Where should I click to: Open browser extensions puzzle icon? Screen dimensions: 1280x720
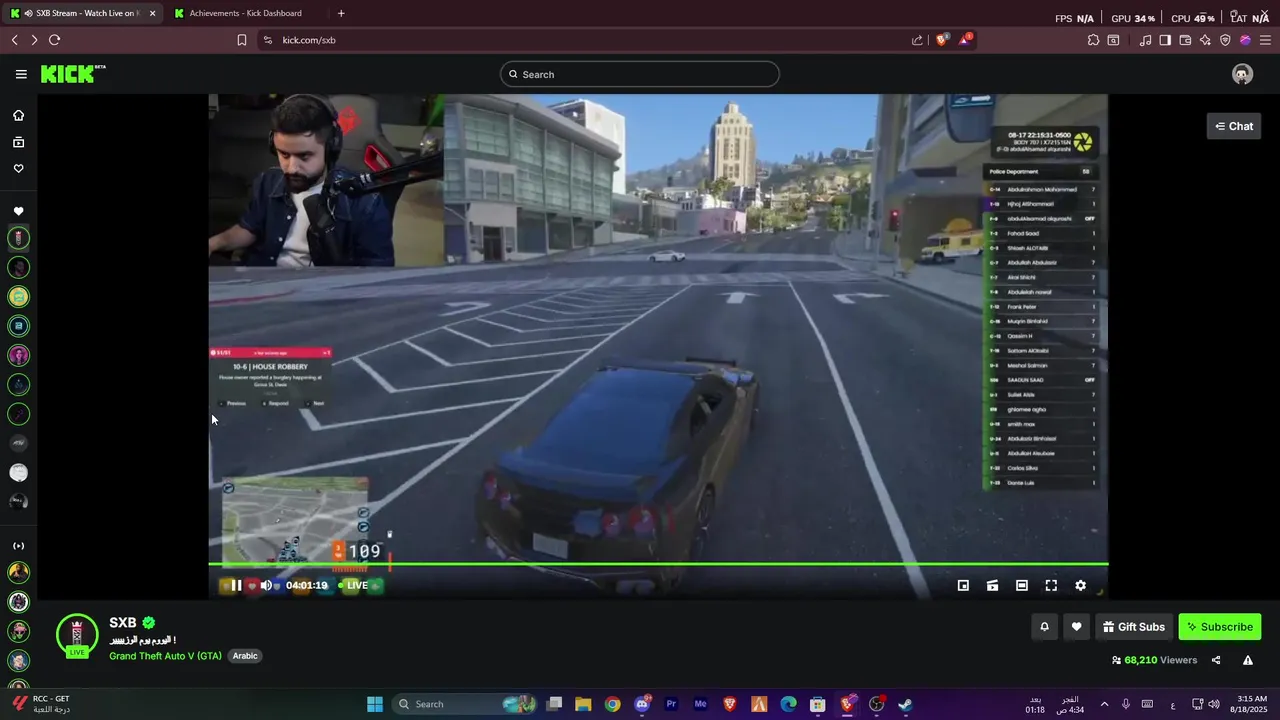tap(1093, 40)
